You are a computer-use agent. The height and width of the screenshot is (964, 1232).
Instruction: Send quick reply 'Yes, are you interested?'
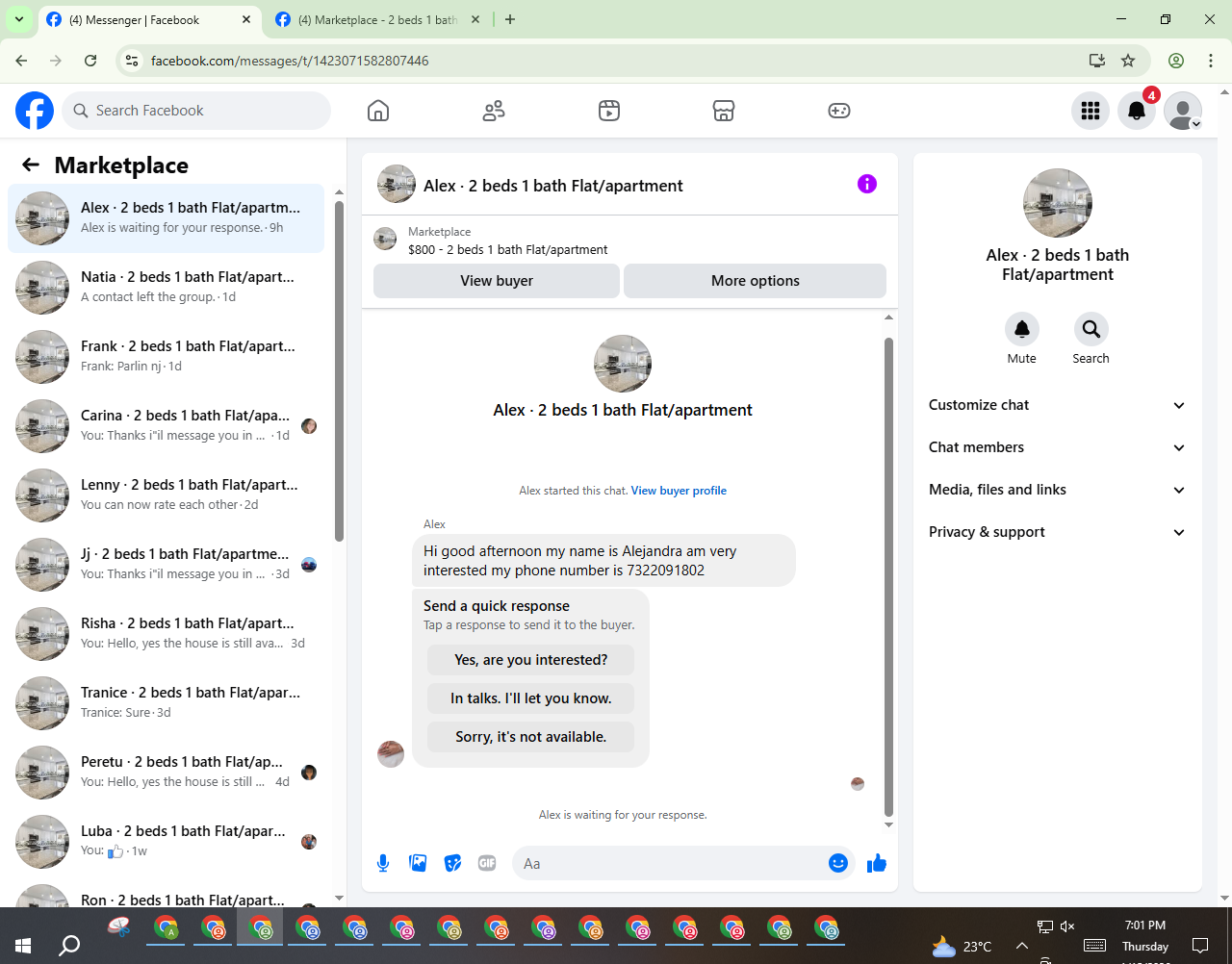[531, 660]
